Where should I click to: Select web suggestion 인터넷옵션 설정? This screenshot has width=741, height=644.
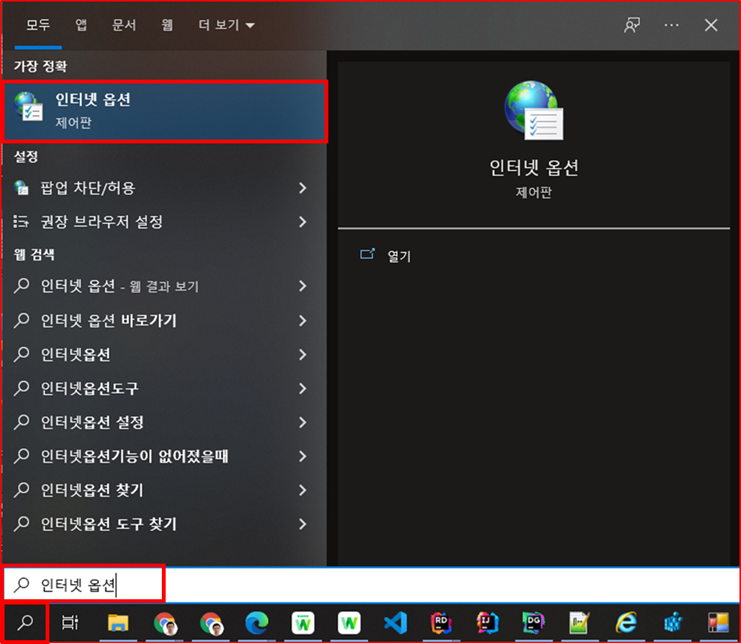point(164,422)
